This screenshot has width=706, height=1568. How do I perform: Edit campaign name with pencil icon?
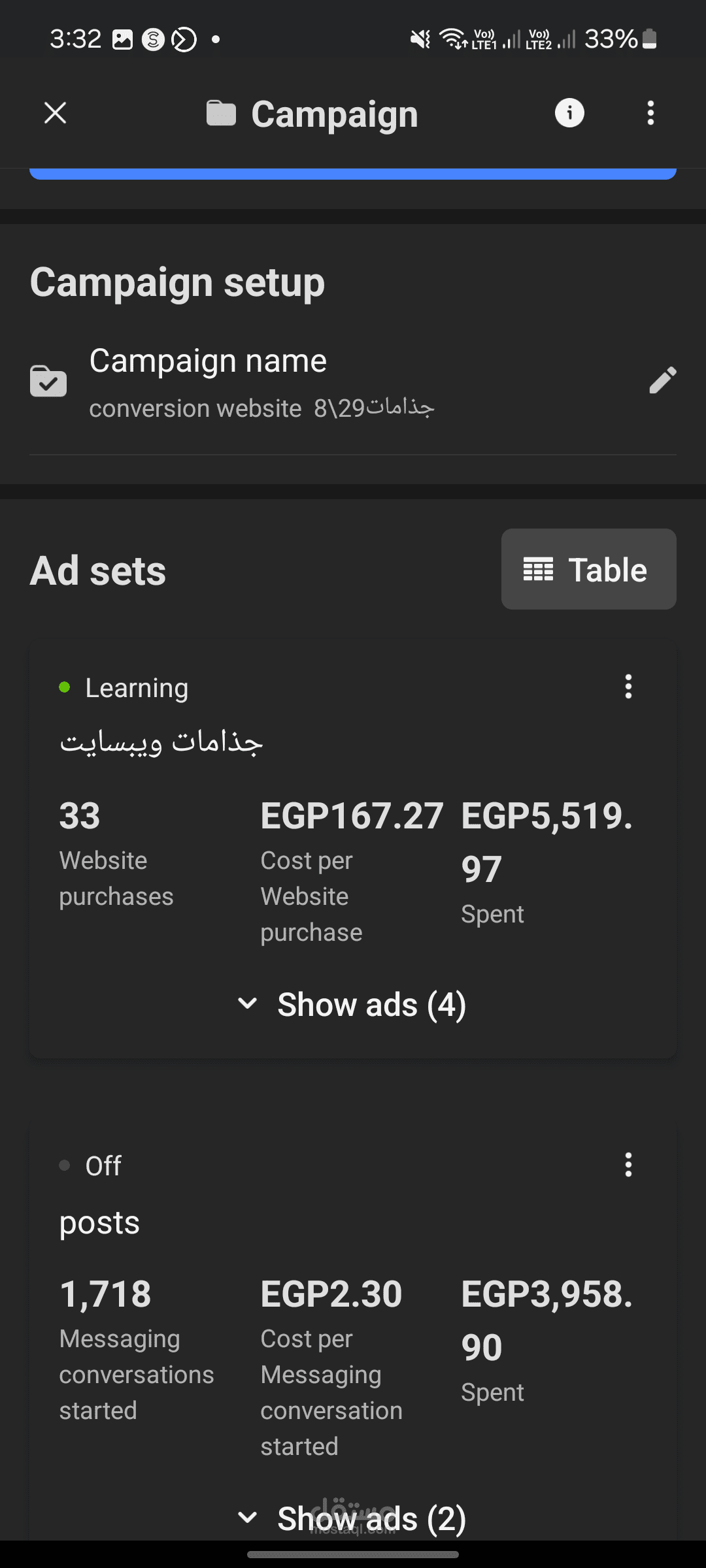[x=662, y=380]
